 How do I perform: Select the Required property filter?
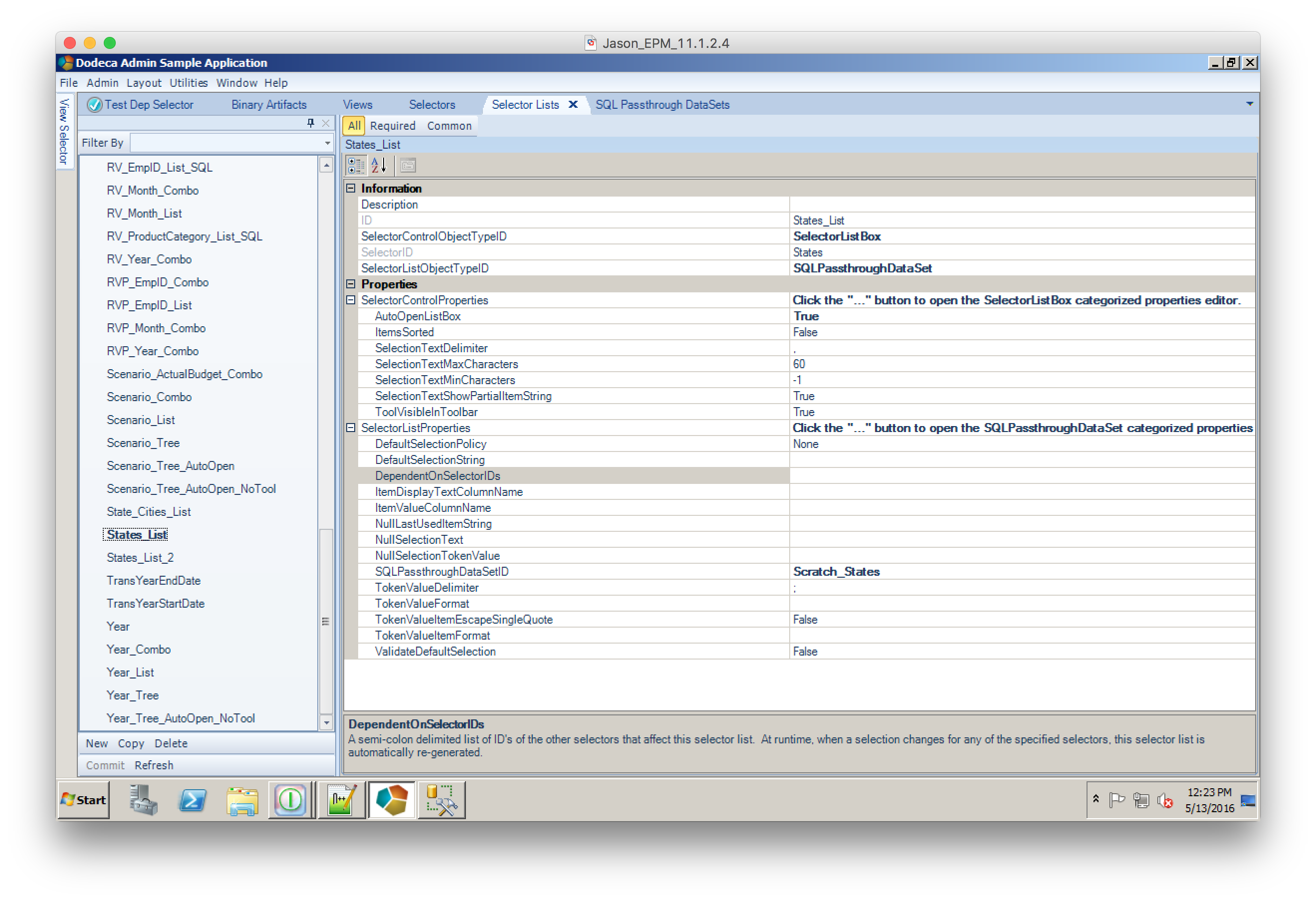[x=393, y=126]
